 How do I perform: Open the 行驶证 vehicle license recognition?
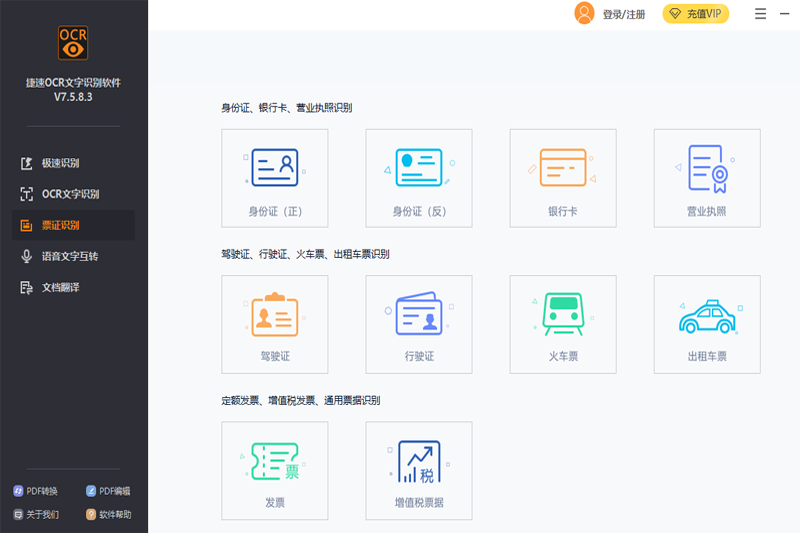tap(419, 325)
